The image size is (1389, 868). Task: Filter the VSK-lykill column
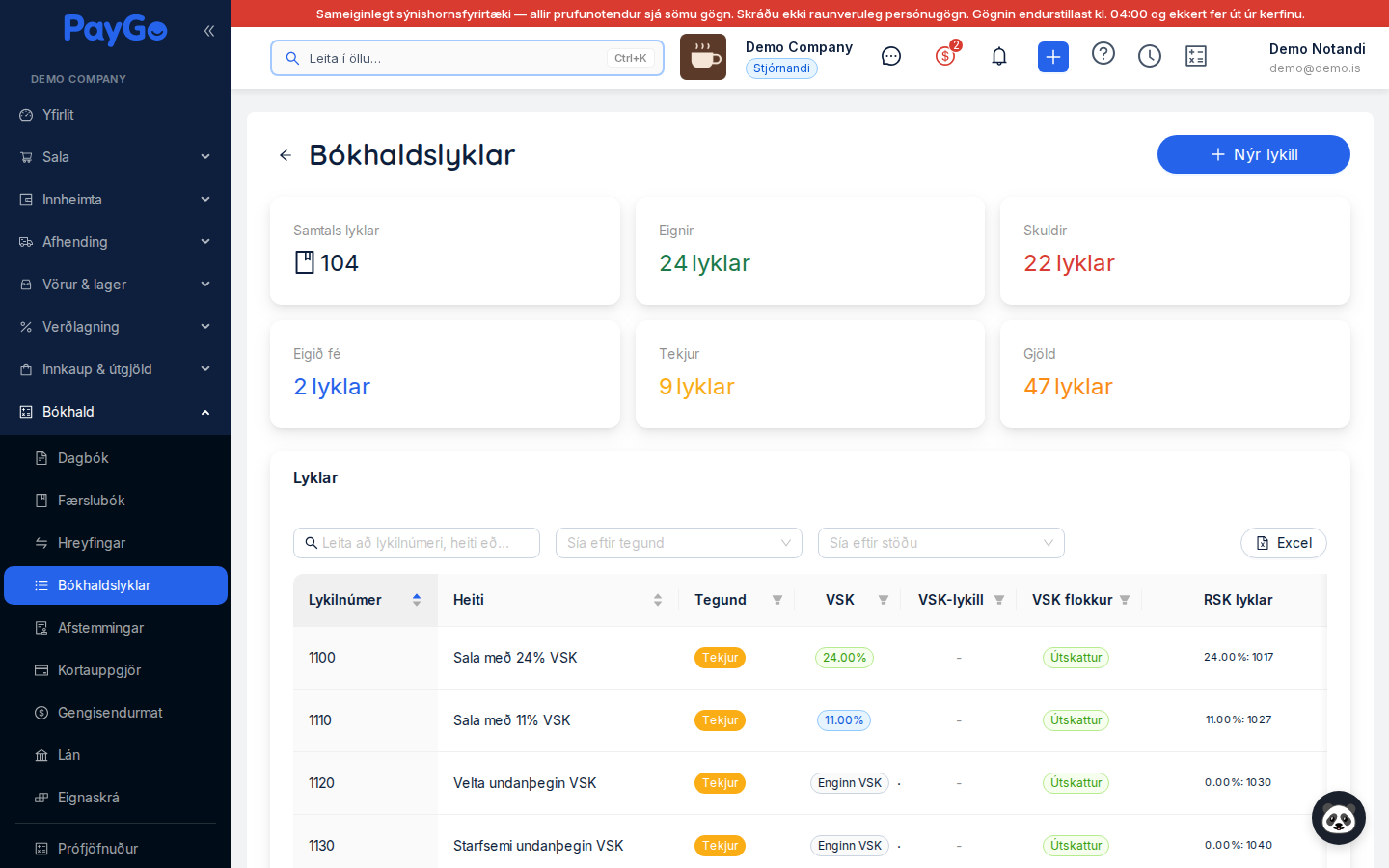pyautogui.click(x=999, y=600)
